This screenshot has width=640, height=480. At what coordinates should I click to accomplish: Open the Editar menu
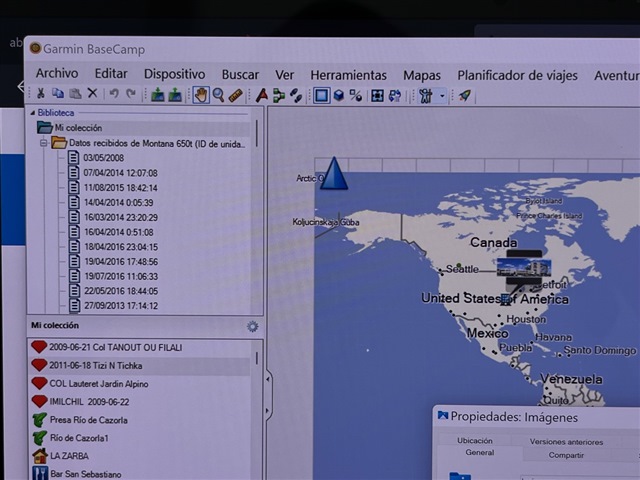pos(111,74)
